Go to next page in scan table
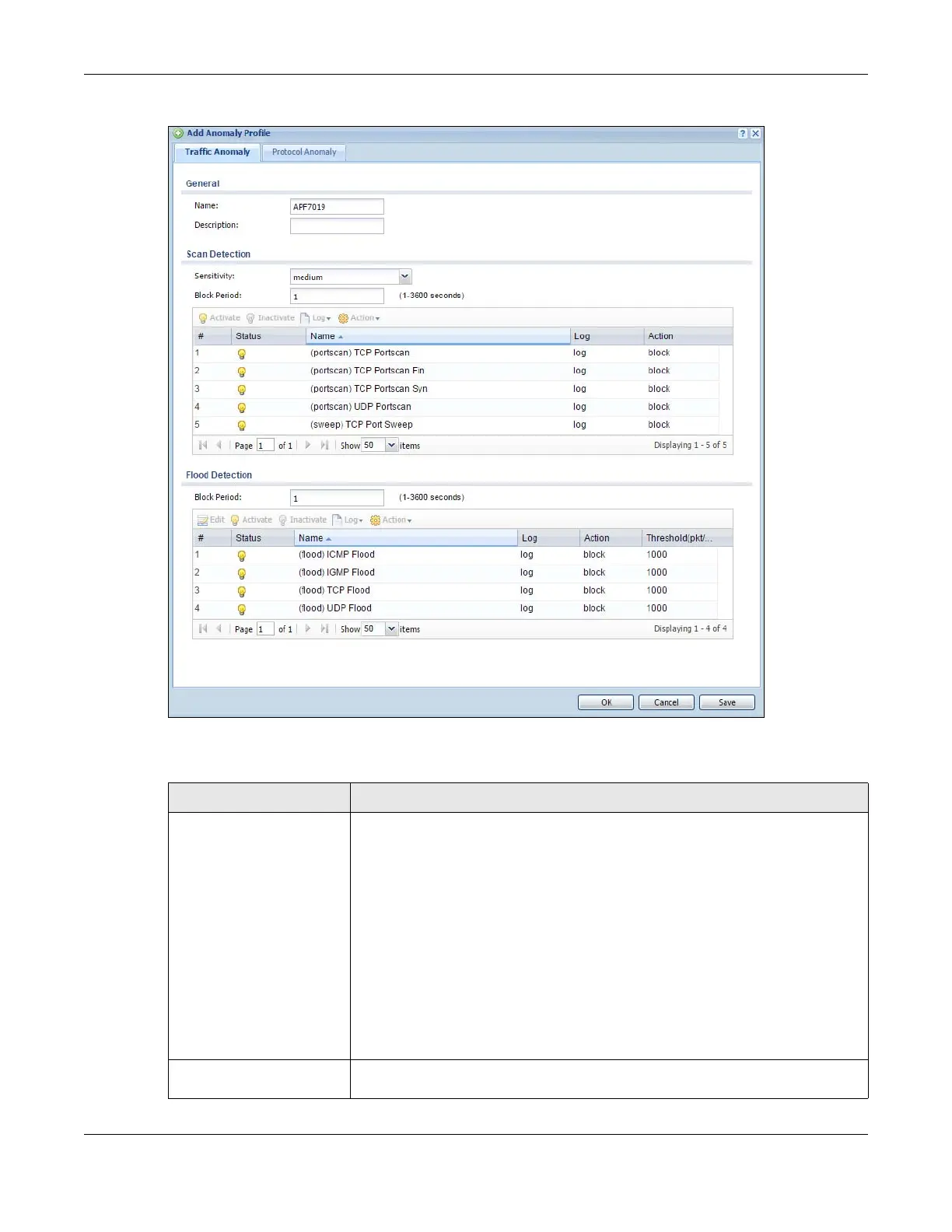 [308, 446]
